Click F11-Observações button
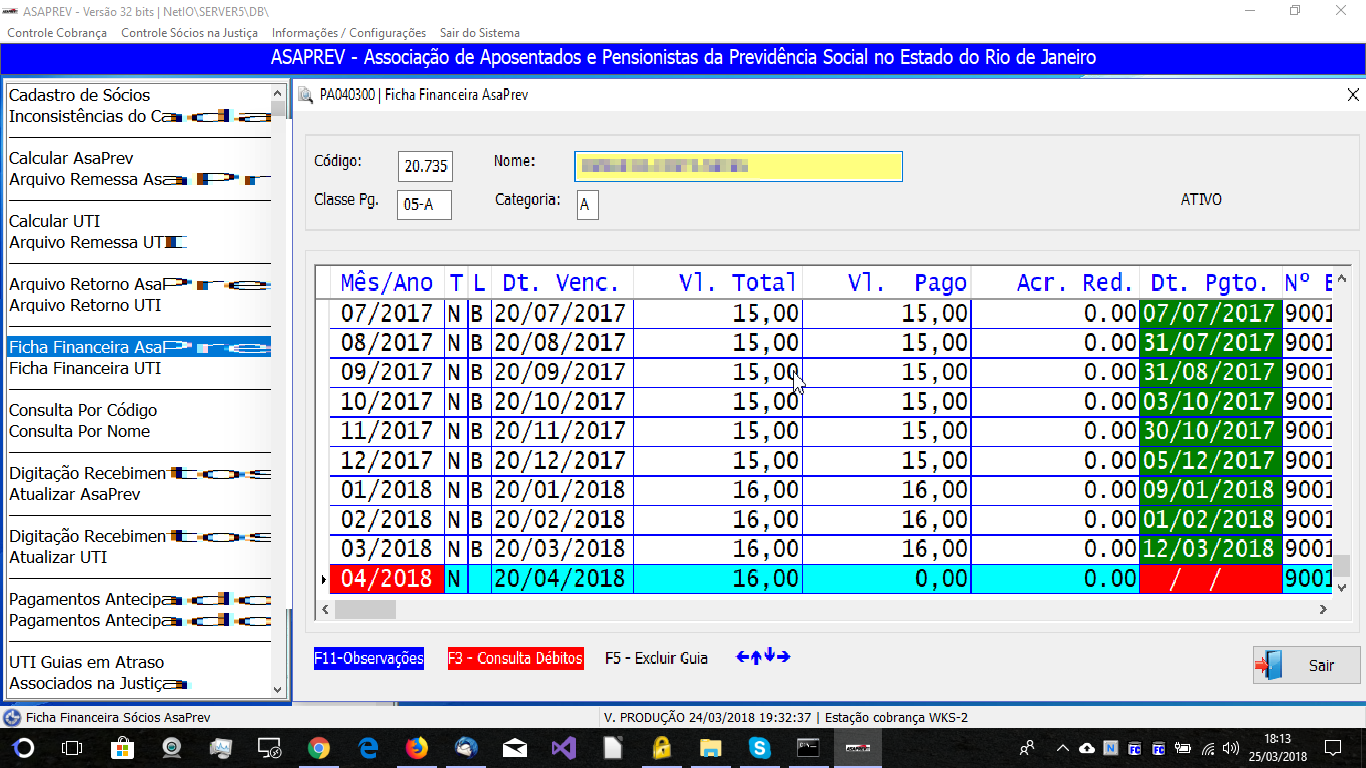The image size is (1366, 768). 369,658
